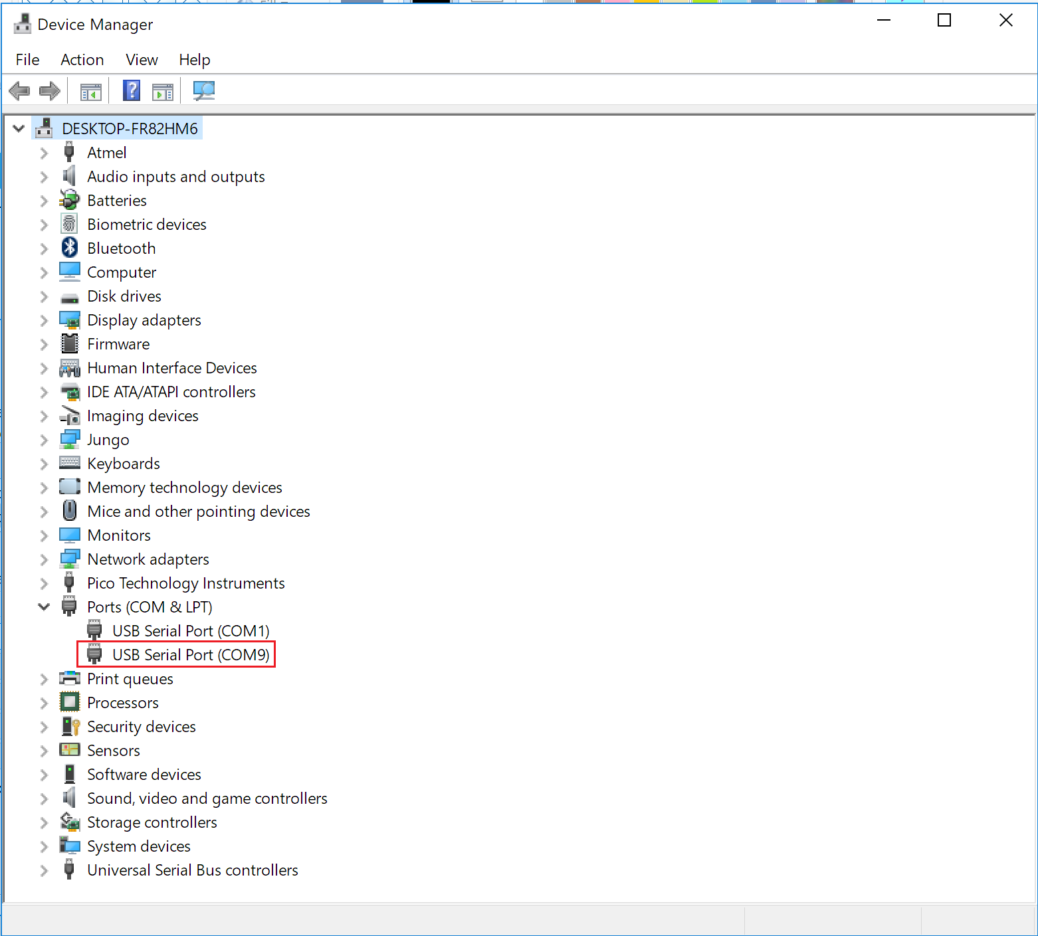
Task: Expand the Sensors node
Action: coord(44,750)
